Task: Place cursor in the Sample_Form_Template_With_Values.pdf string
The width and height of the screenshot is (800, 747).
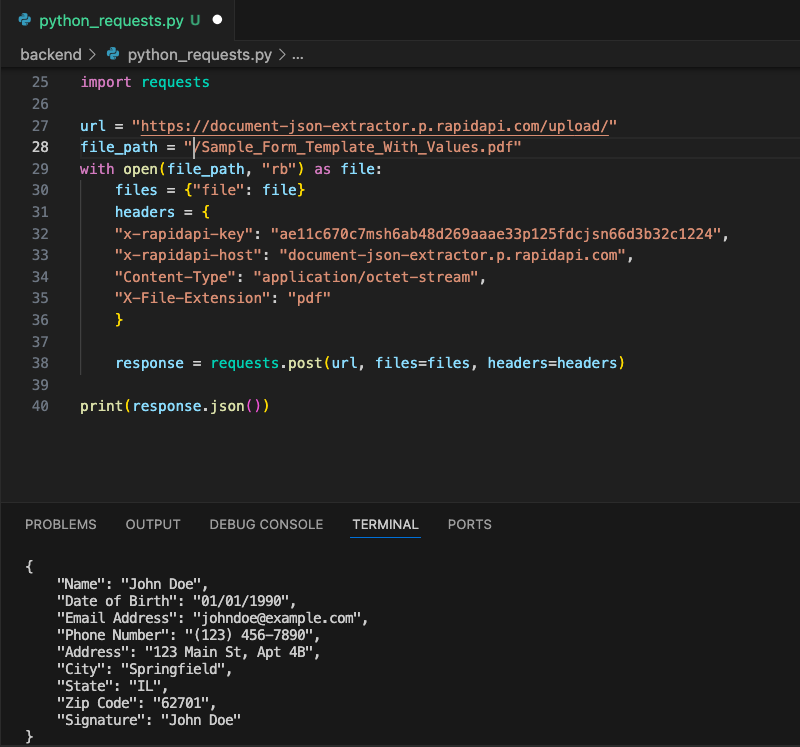Action: tap(355, 147)
